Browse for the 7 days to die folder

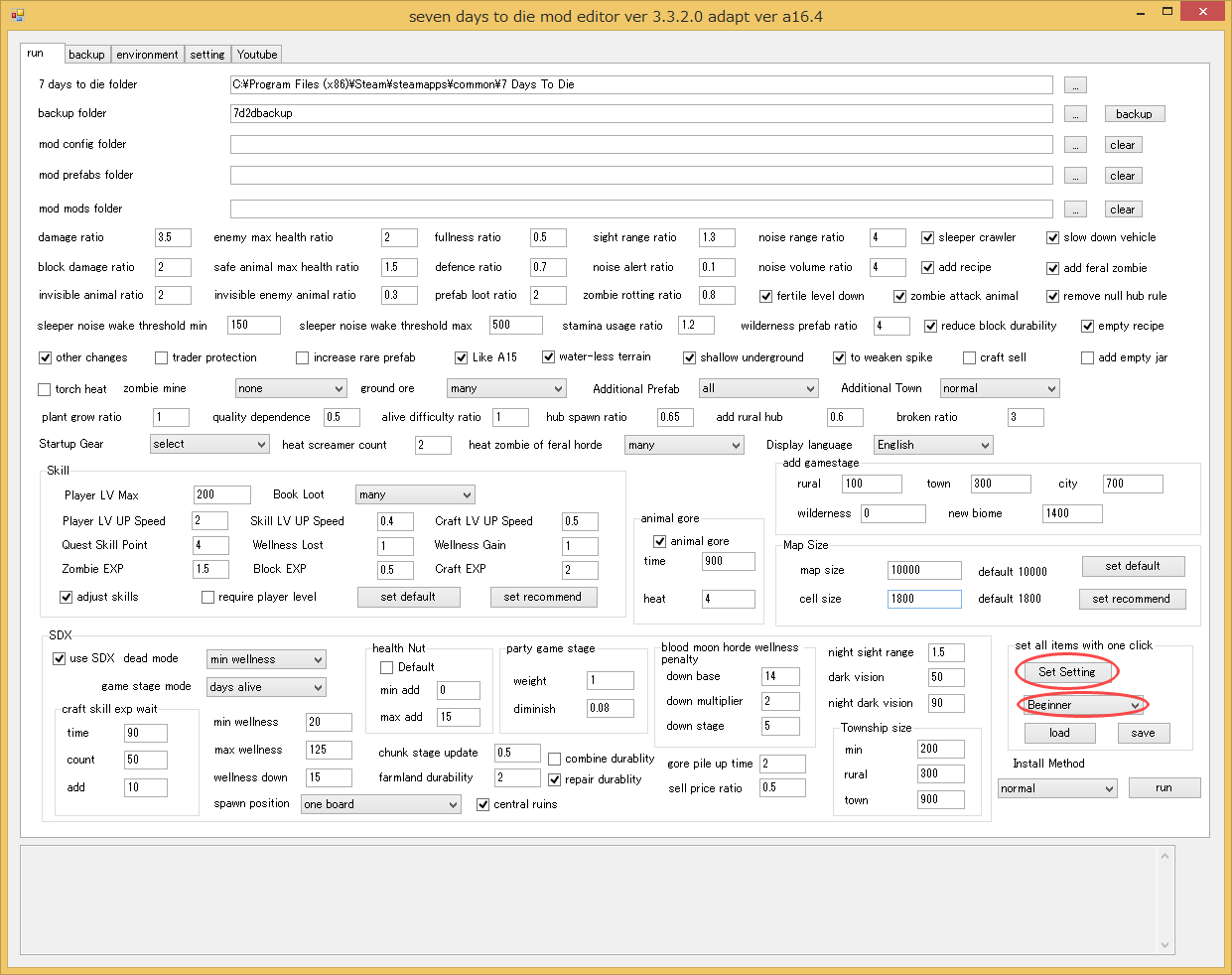pos(1075,85)
